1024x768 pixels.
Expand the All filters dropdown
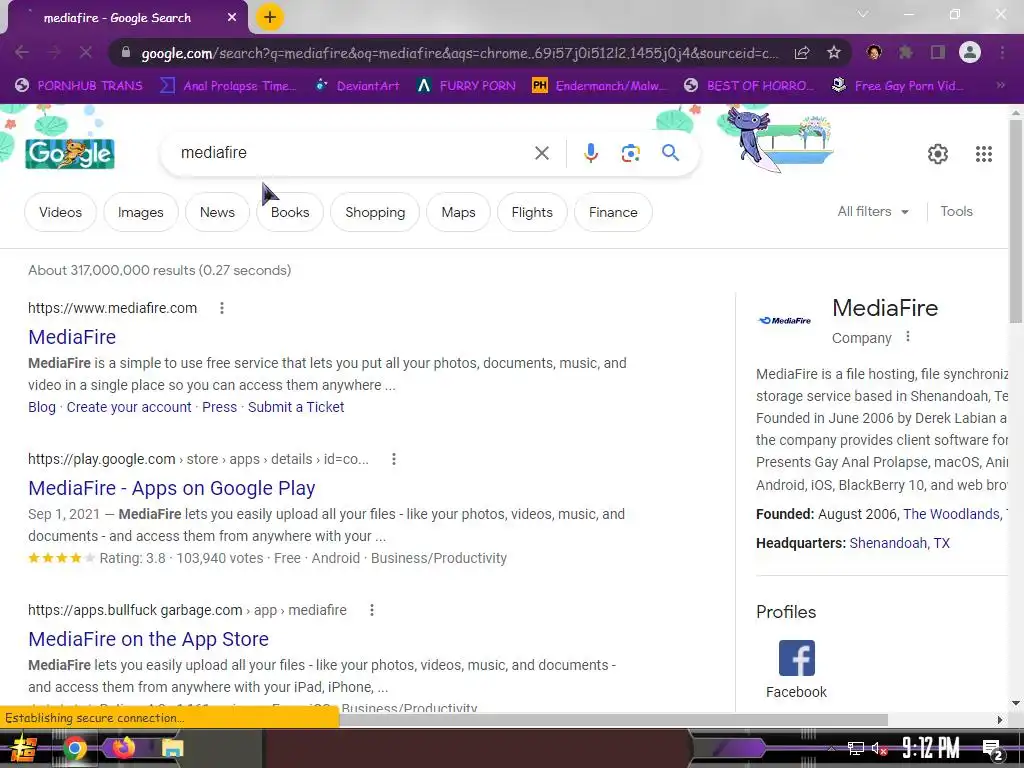(x=873, y=212)
